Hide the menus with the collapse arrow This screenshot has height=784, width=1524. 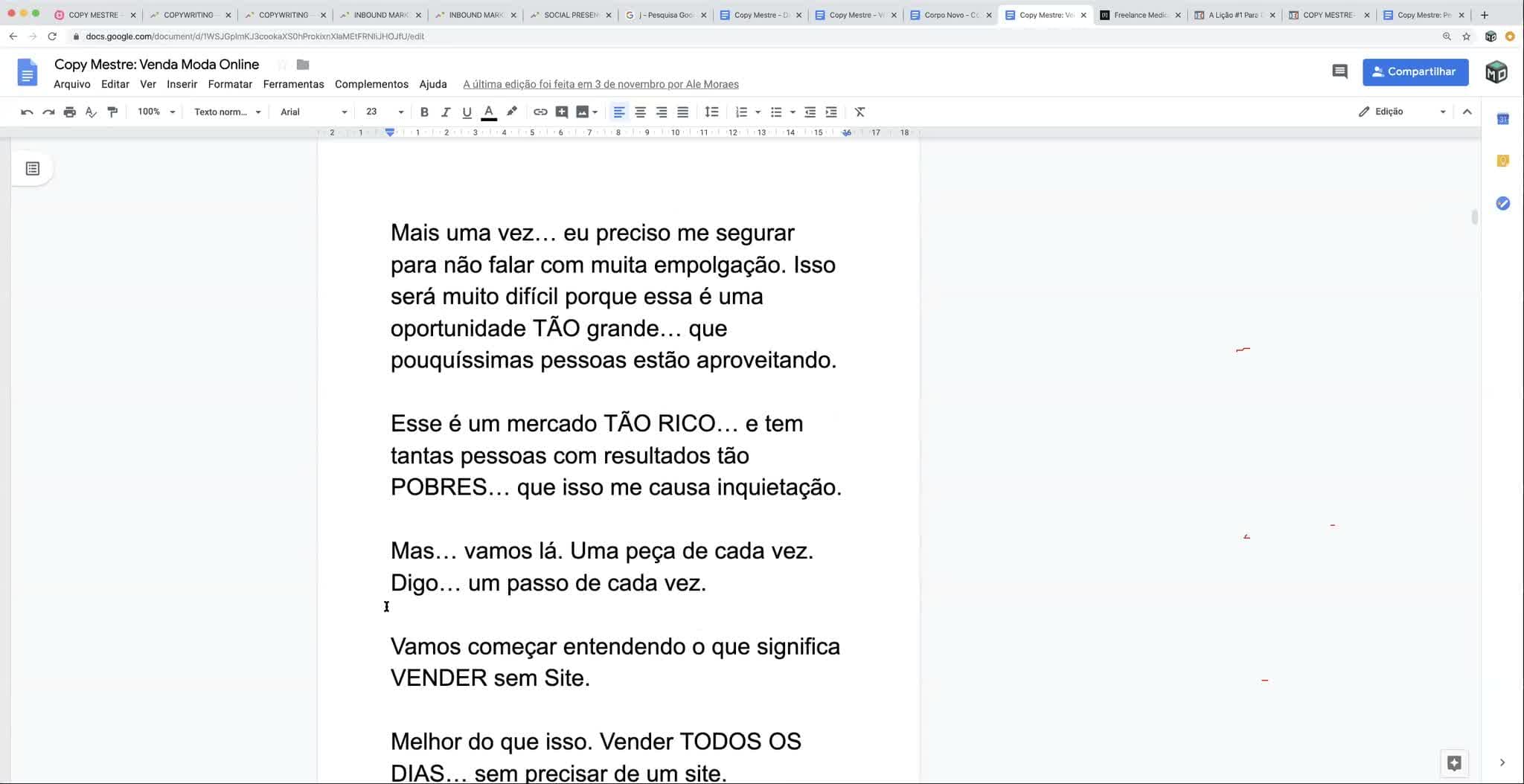coord(1467,112)
